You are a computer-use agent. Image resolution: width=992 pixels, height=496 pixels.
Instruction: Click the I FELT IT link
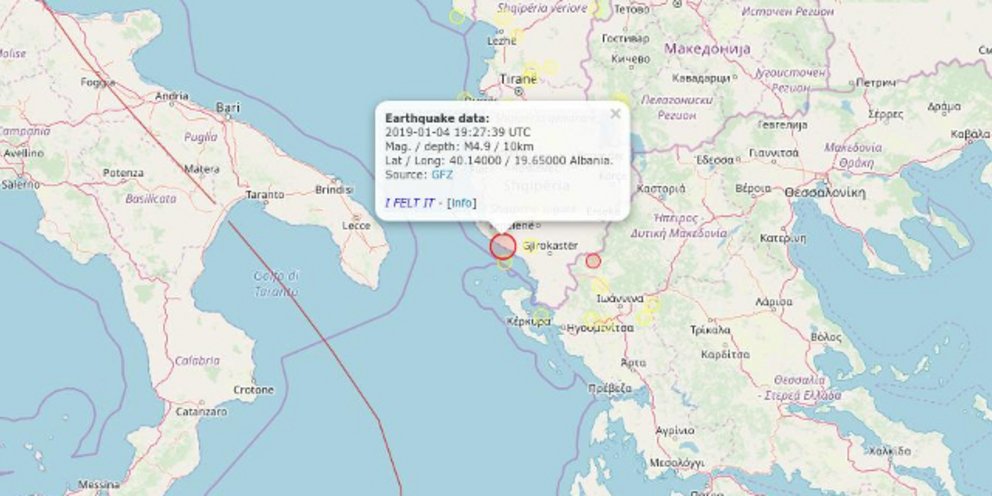coord(409,203)
